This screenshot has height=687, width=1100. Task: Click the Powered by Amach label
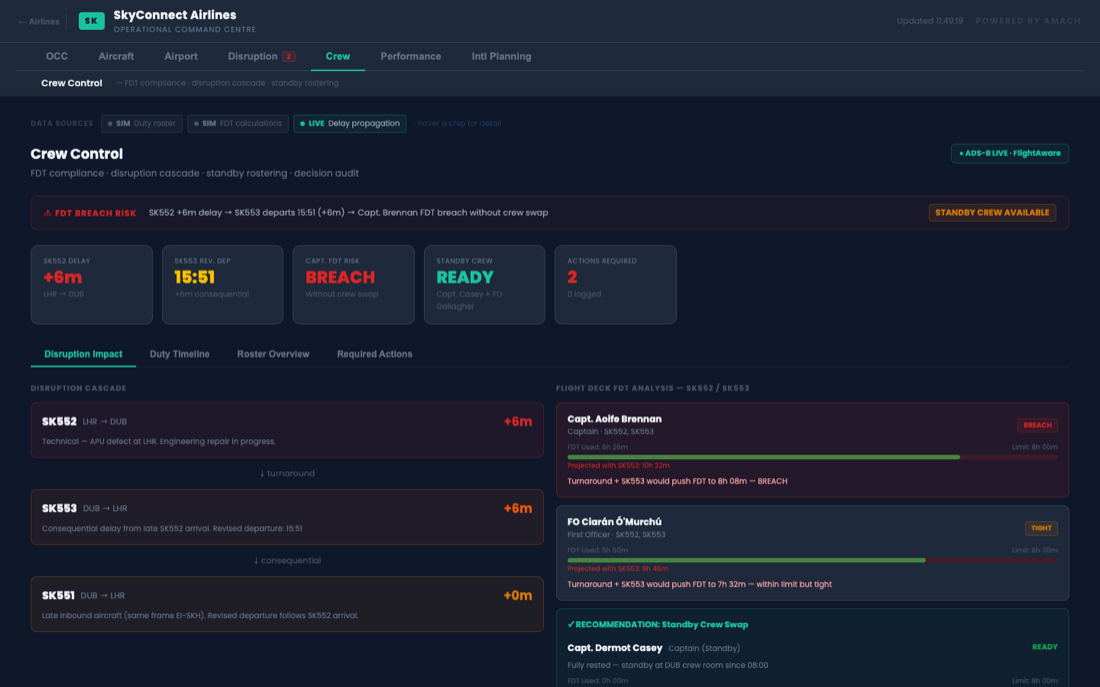click(1028, 21)
